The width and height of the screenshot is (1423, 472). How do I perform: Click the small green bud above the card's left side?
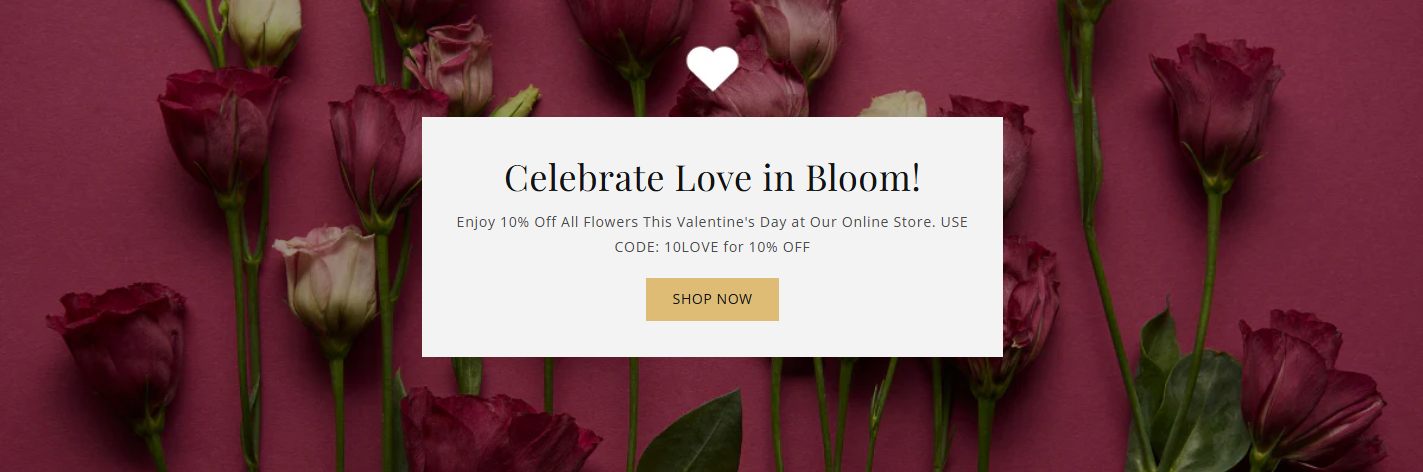pyautogui.click(x=517, y=101)
